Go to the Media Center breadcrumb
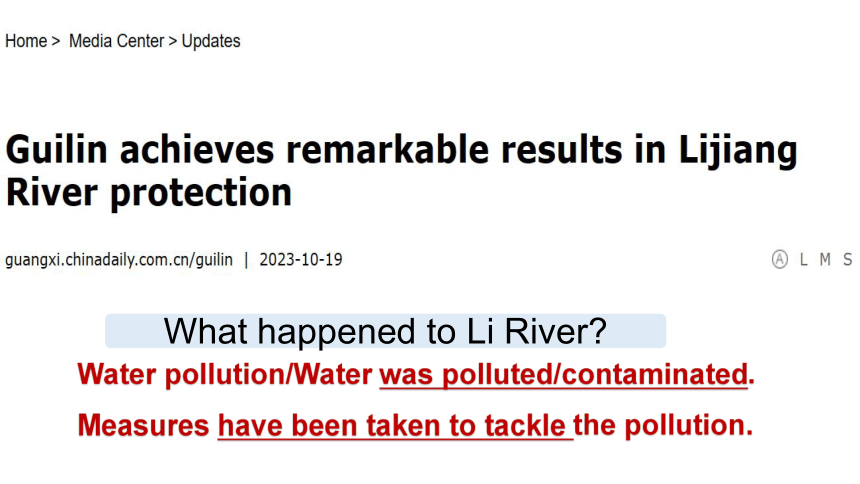This screenshot has width=860, height=484. [x=116, y=41]
